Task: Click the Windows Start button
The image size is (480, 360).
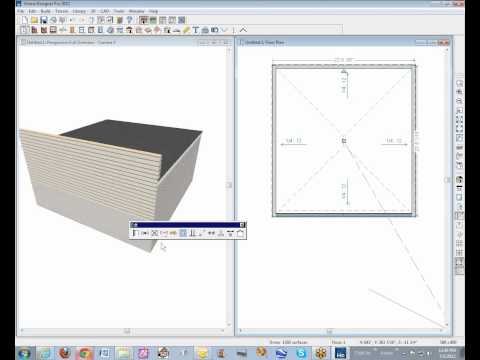Action: [25, 353]
